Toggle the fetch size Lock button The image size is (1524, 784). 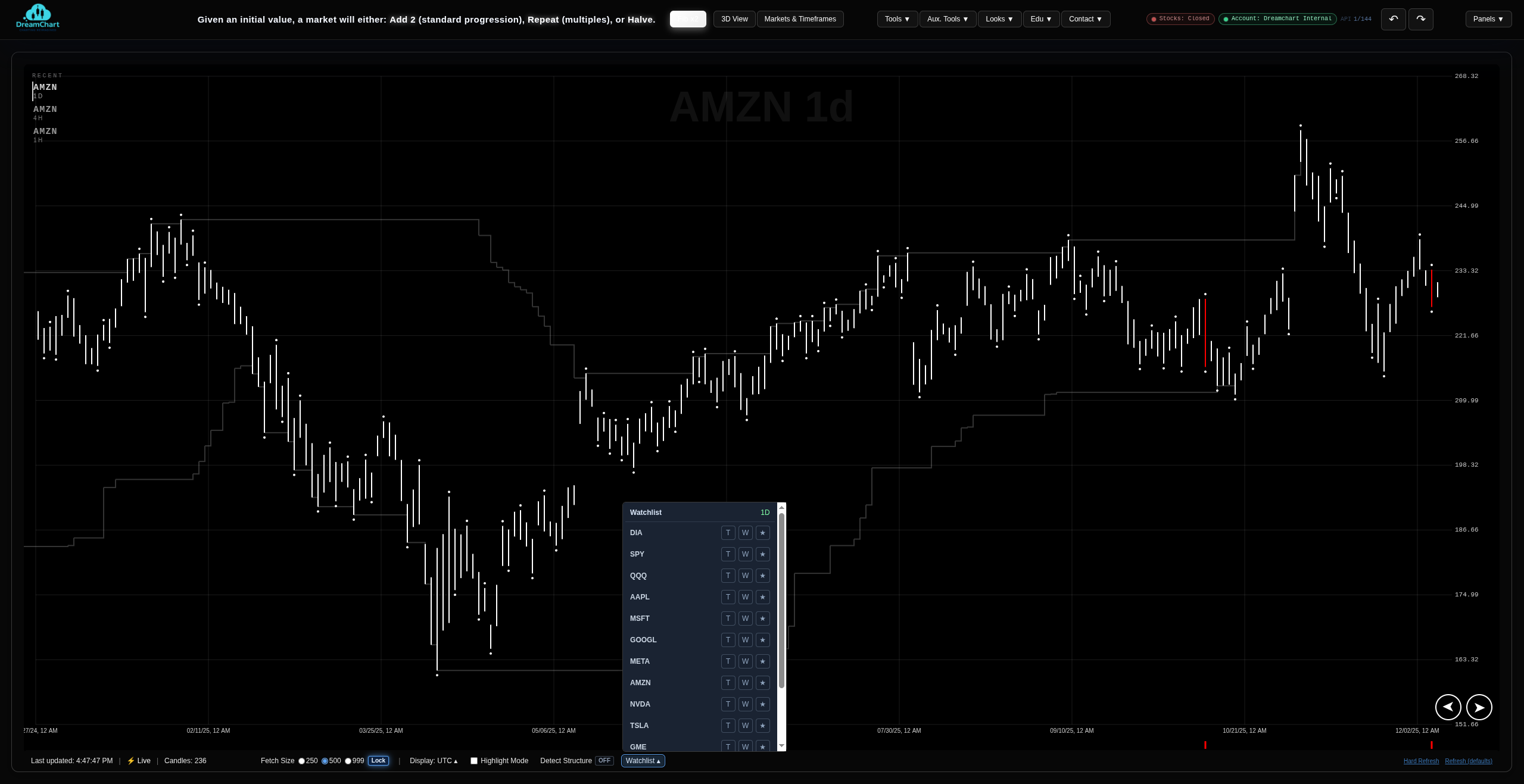click(378, 761)
